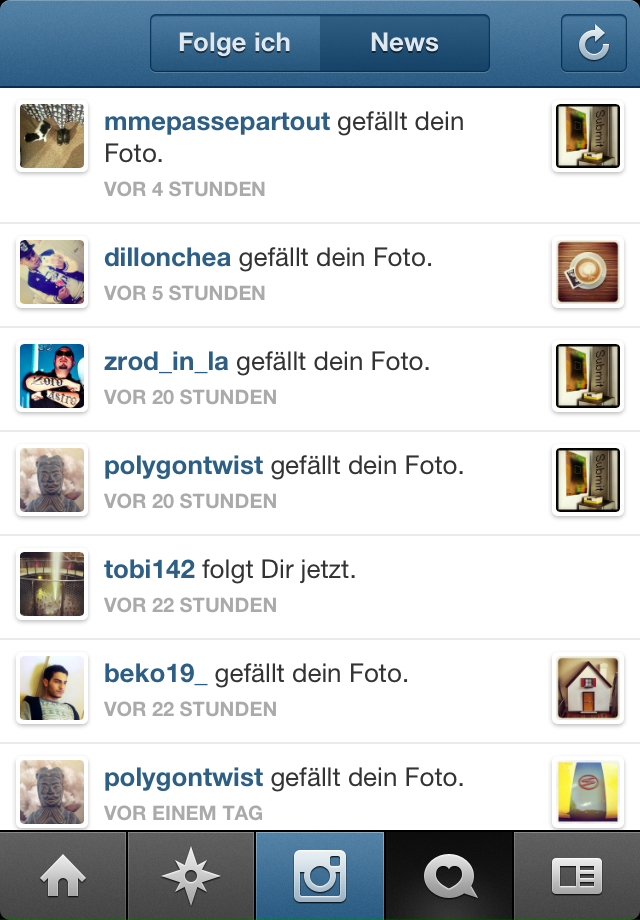640x920 pixels.
Task: Open the Home feed tab icon
Action: pos(63,875)
